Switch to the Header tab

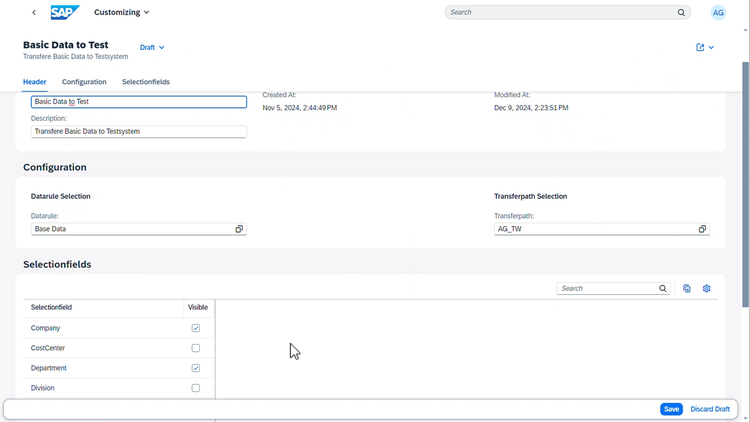34,82
